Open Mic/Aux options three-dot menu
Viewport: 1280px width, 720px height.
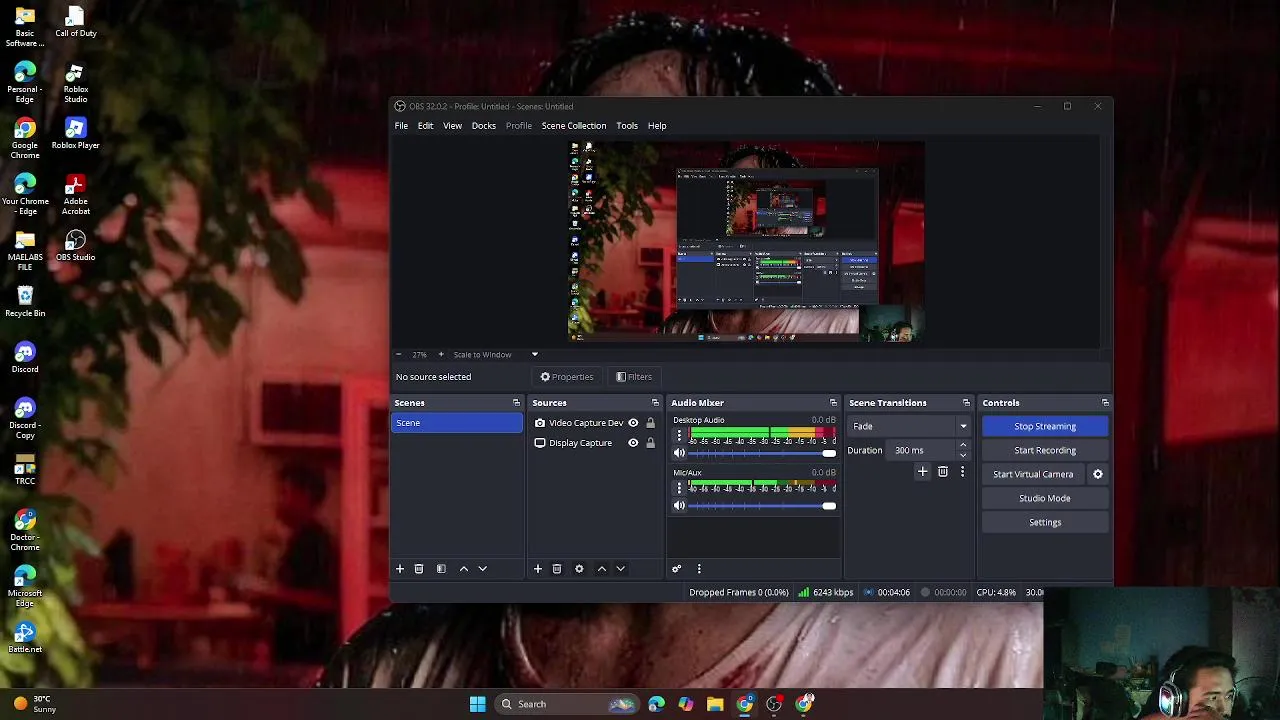pyautogui.click(x=680, y=487)
